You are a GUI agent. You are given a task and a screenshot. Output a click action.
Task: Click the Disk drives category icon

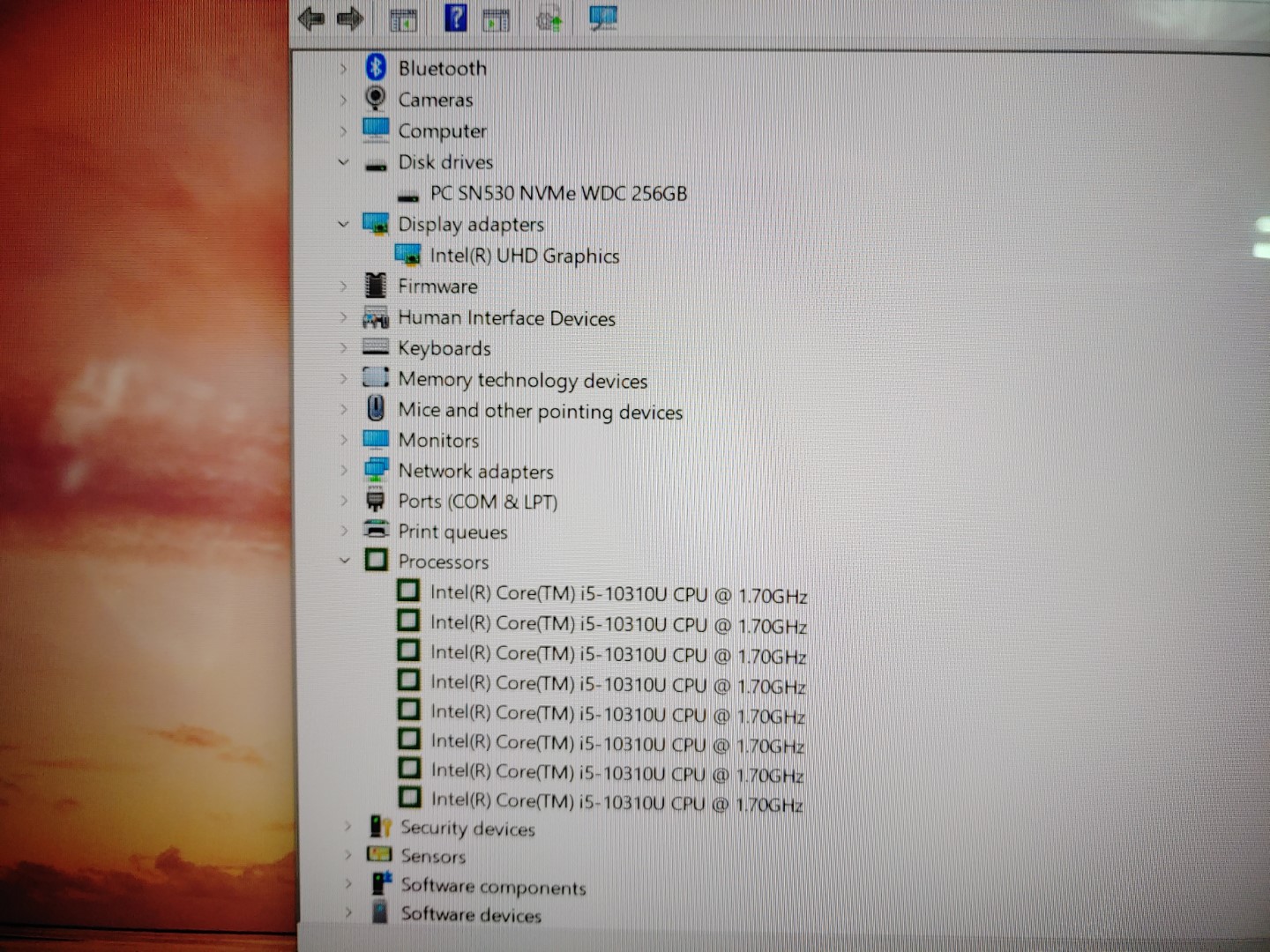click(376, 164)
